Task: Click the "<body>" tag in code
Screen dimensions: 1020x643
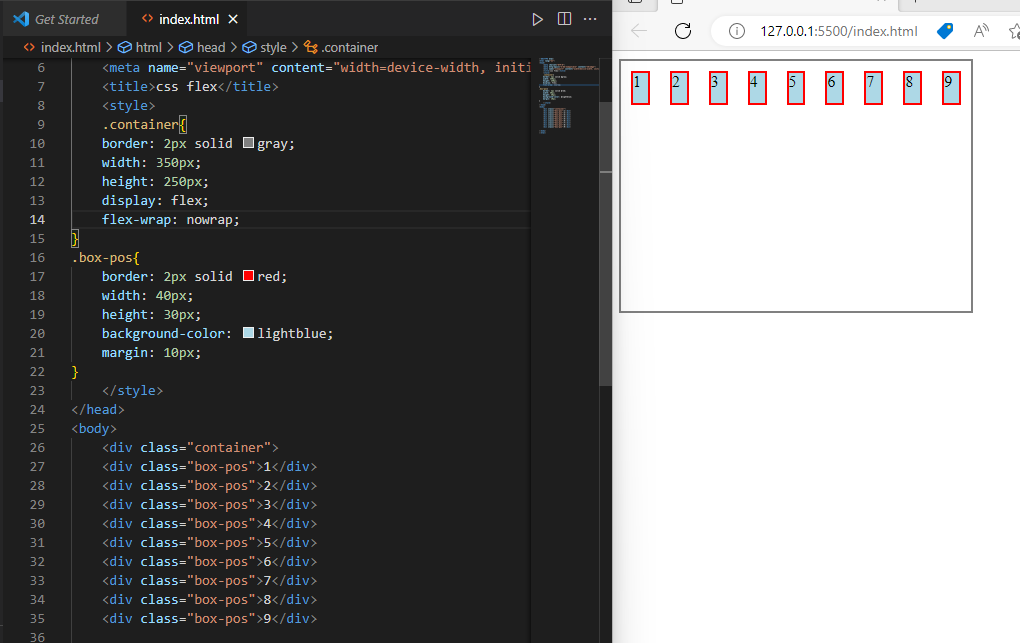Action: point(94,428)
